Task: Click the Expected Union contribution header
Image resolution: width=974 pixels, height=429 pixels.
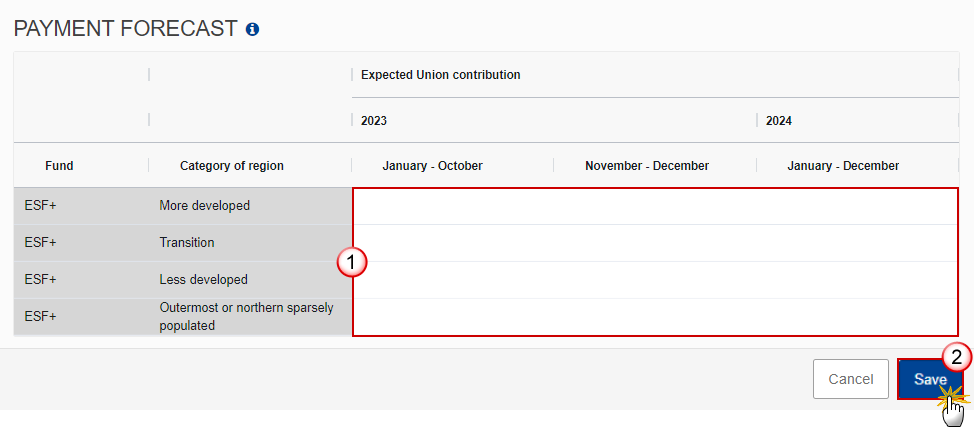Action: [440, 75]
